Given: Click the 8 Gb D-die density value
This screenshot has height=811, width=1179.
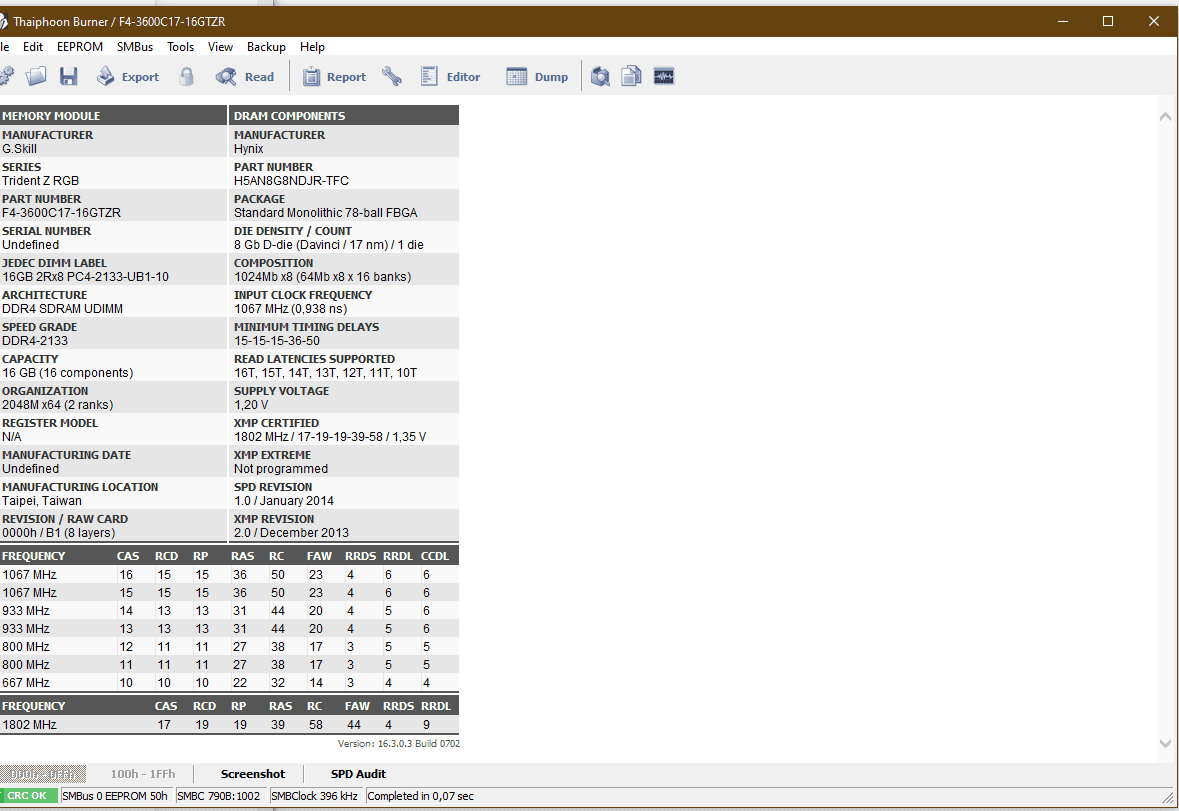Looking at the screenshot, I should coord(329,244).
